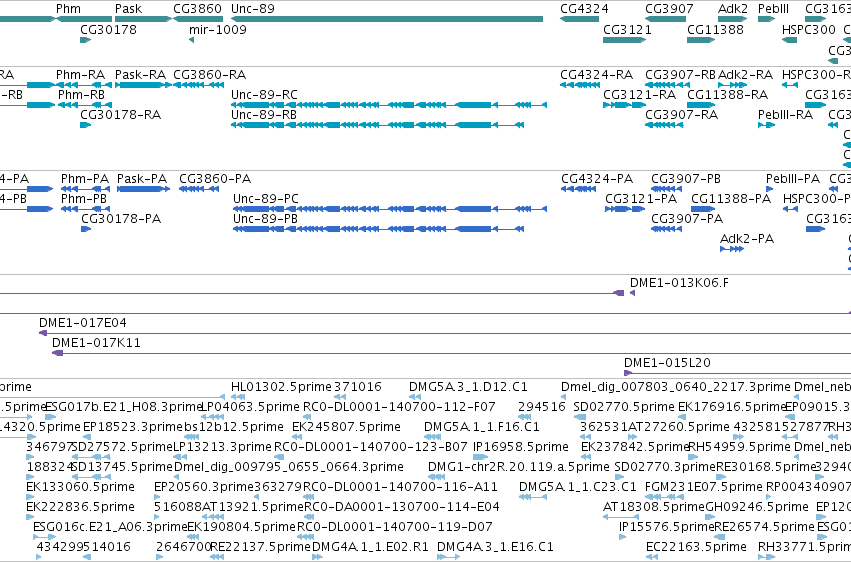Open the EC22163.5prime EST label
Screen dimensions: 851x562
click(x=696, y=547)
